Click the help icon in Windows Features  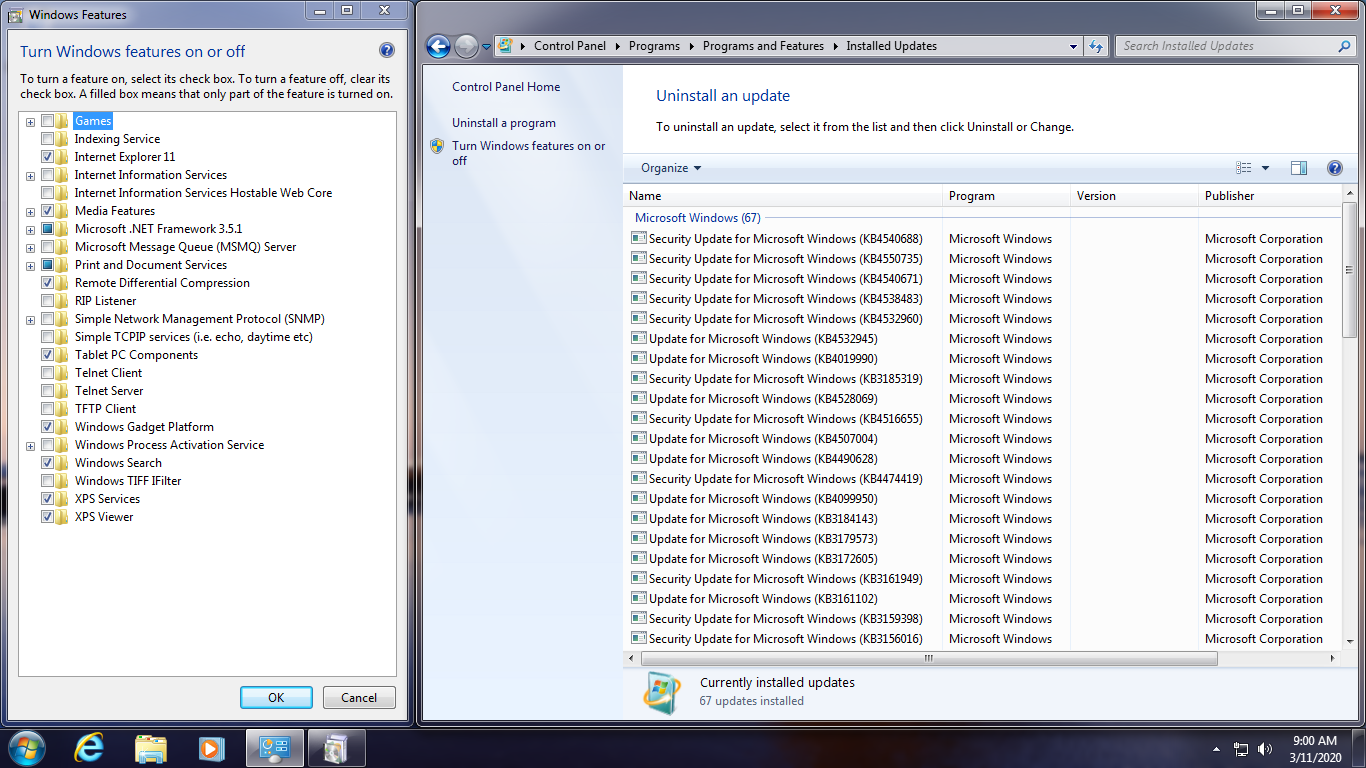point(387,51)
